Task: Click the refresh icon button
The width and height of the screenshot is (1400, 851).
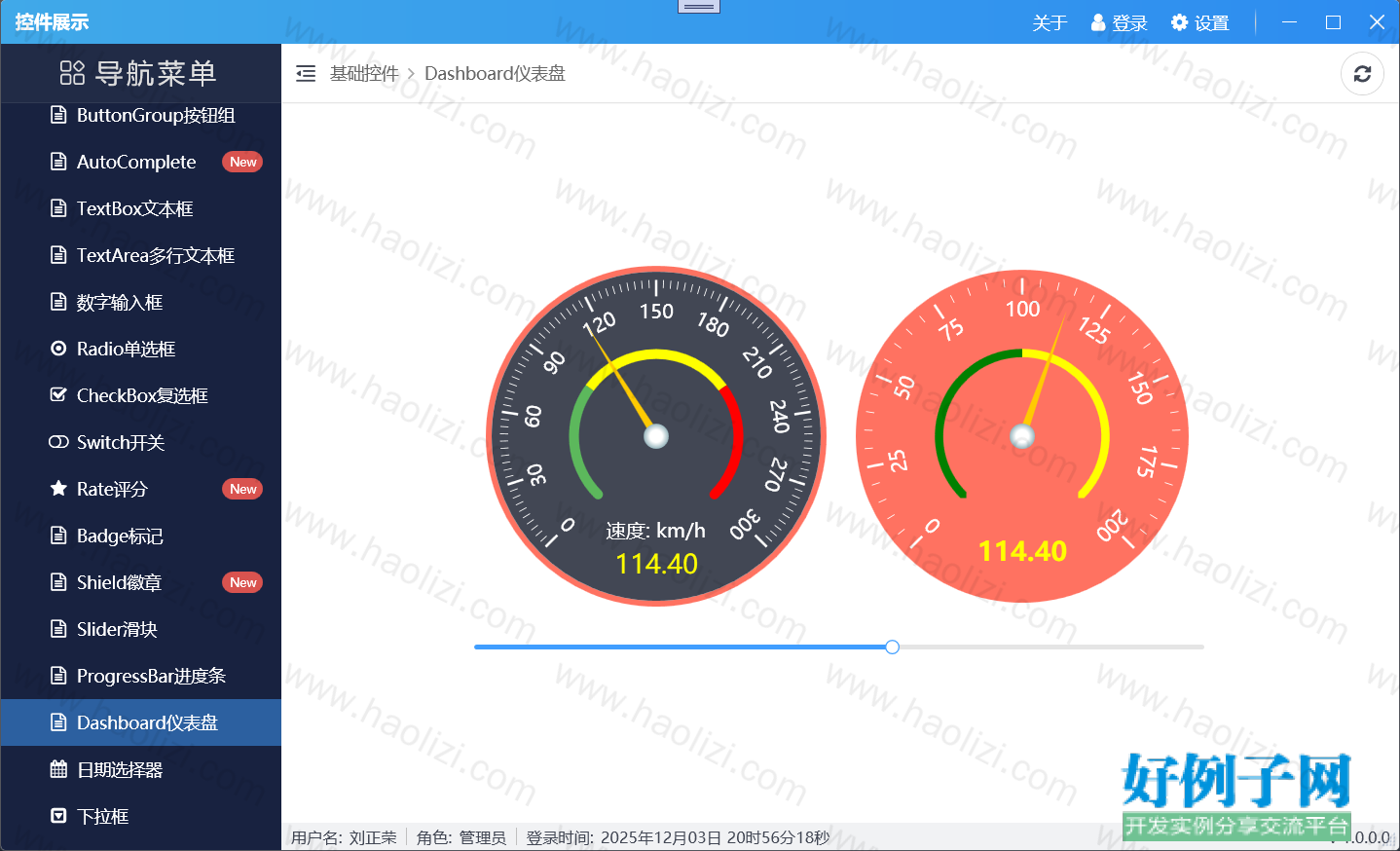Action: [x=1362, y=74]
